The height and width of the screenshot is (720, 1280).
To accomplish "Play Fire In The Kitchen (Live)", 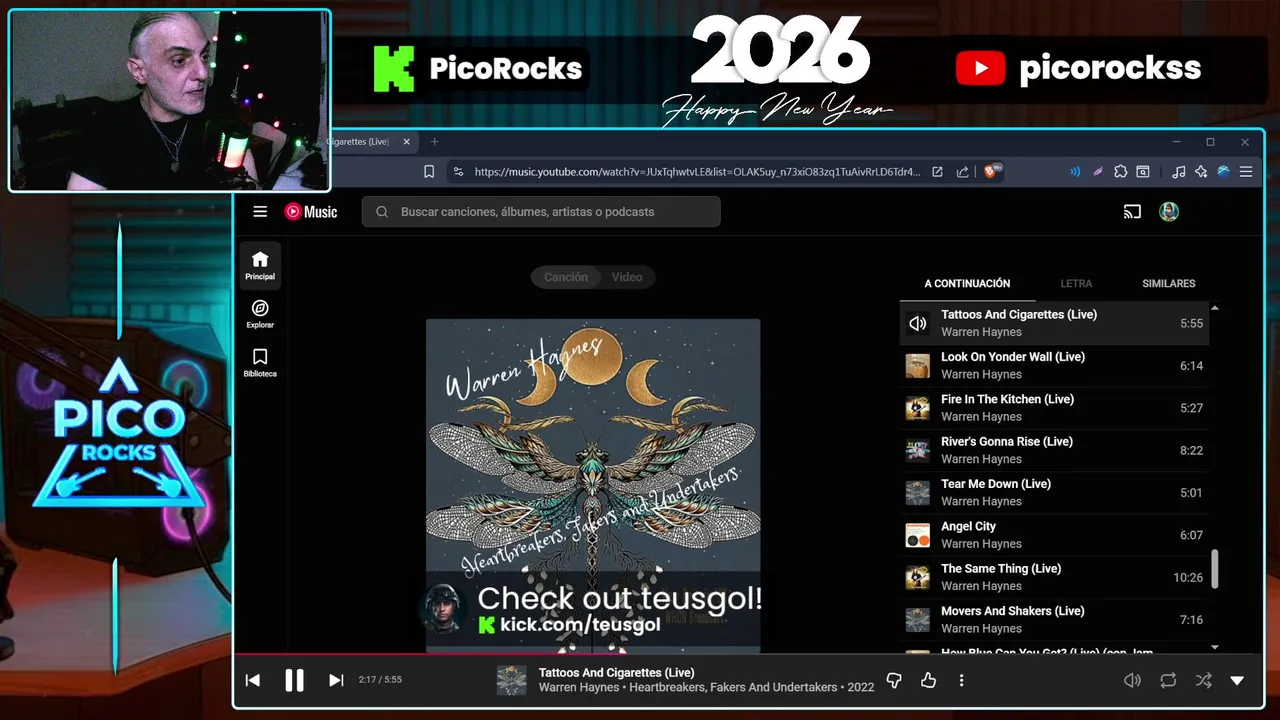I will (x=1054, y=408).
